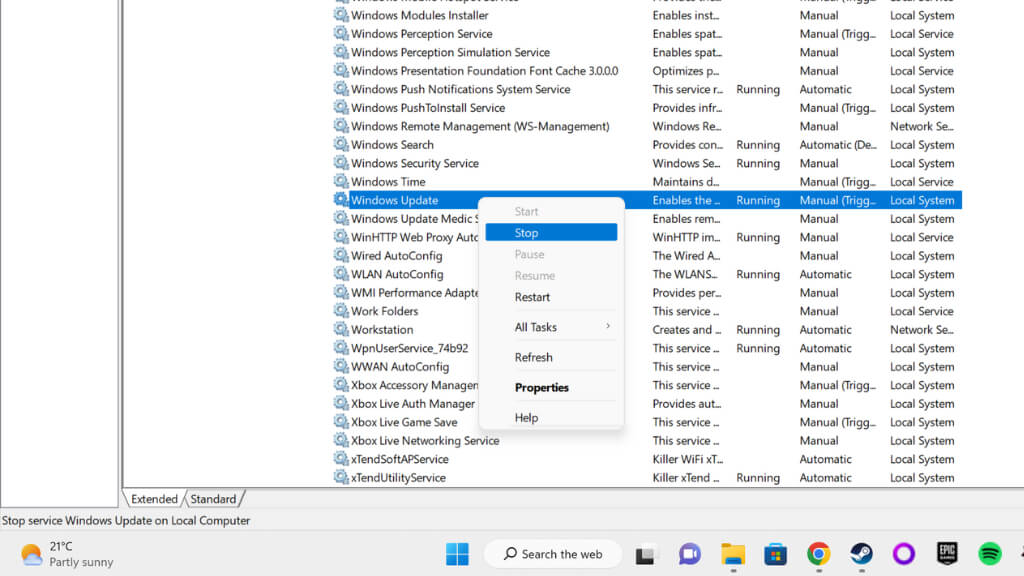
Task: Click Running status of WLAN AutoConfig
Action: (x=758, y=274)
